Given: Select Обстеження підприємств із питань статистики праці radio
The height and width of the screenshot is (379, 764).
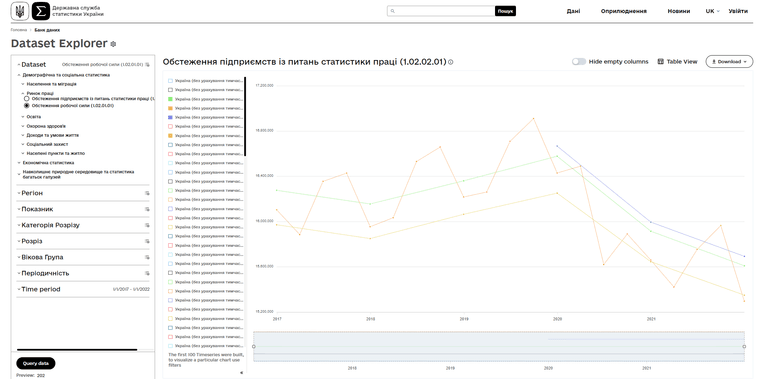Looking at the screenshot, I should [27, 99].
